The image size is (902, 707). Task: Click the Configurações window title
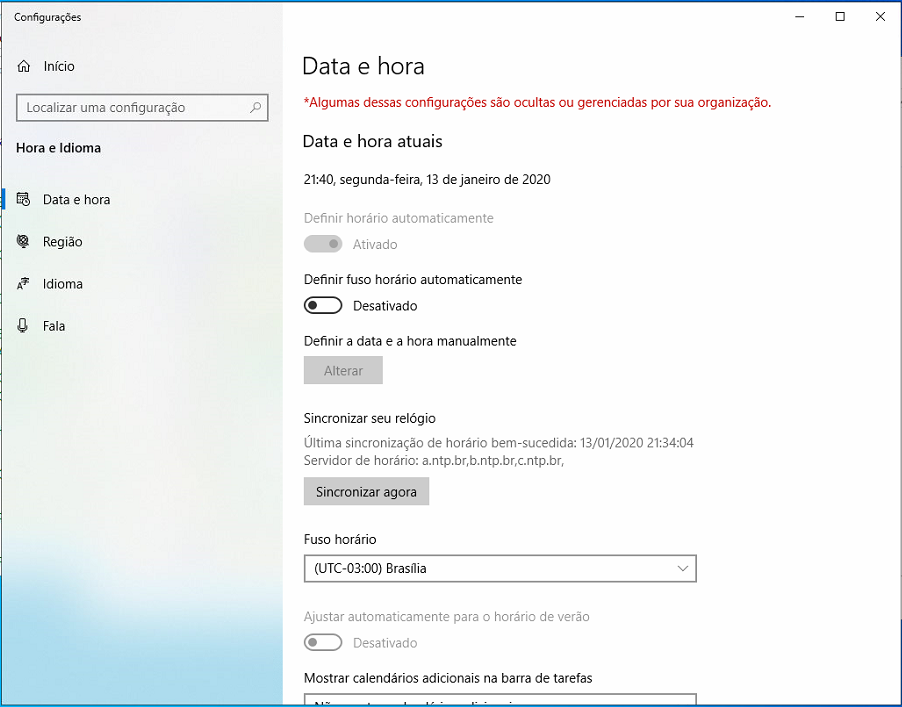pos(48,17)
